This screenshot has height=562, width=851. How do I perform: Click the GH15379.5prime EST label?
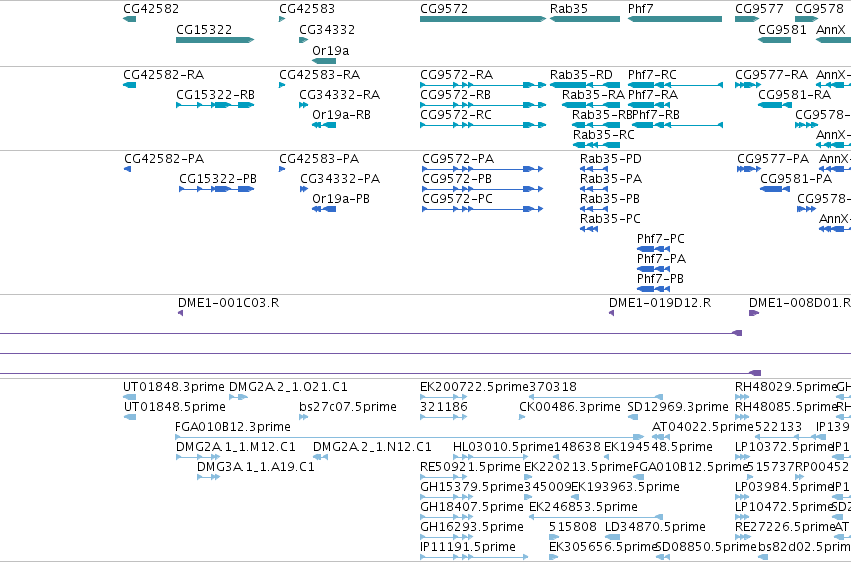472,487
